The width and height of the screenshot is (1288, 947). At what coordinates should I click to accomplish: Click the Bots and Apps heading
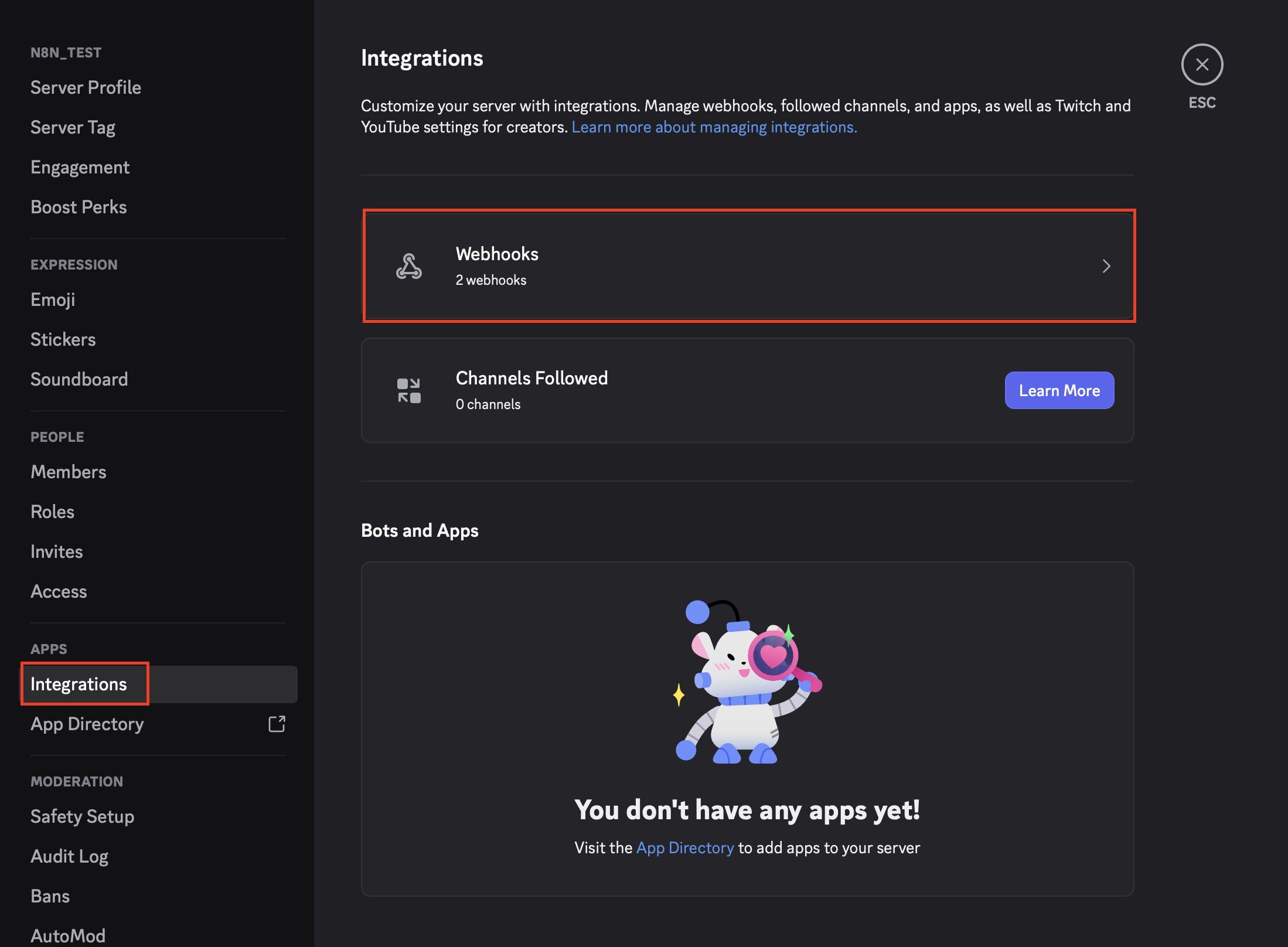(420, 530)
